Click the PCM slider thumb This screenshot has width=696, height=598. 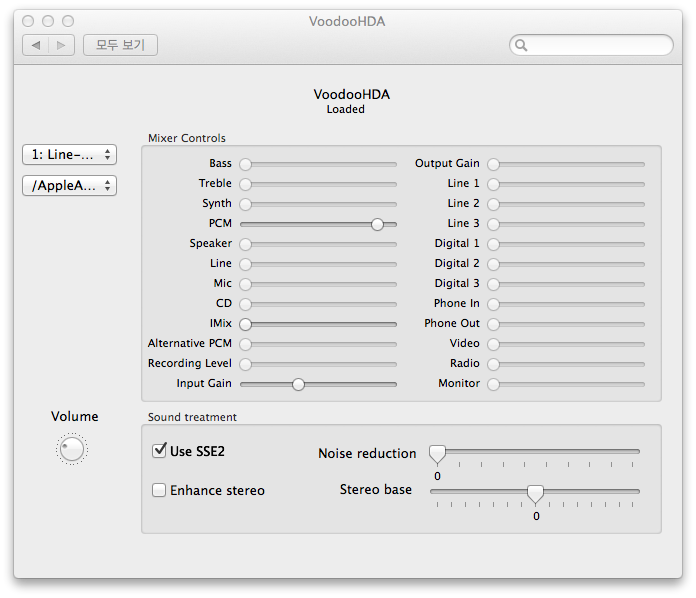[x=377, y=224]
